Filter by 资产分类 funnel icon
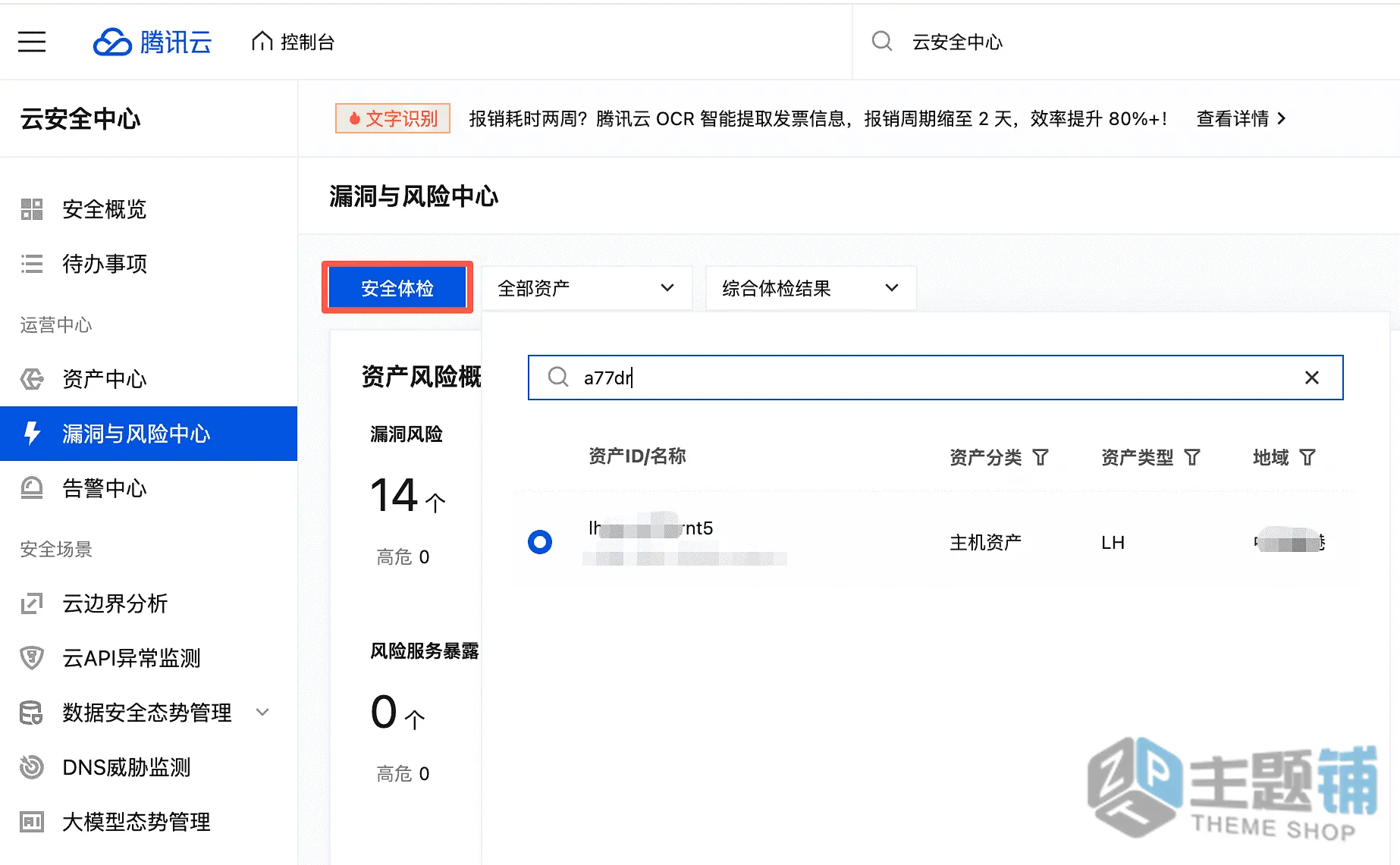This screenshot has width=1400, height=865. click(x=1041, y=457)
